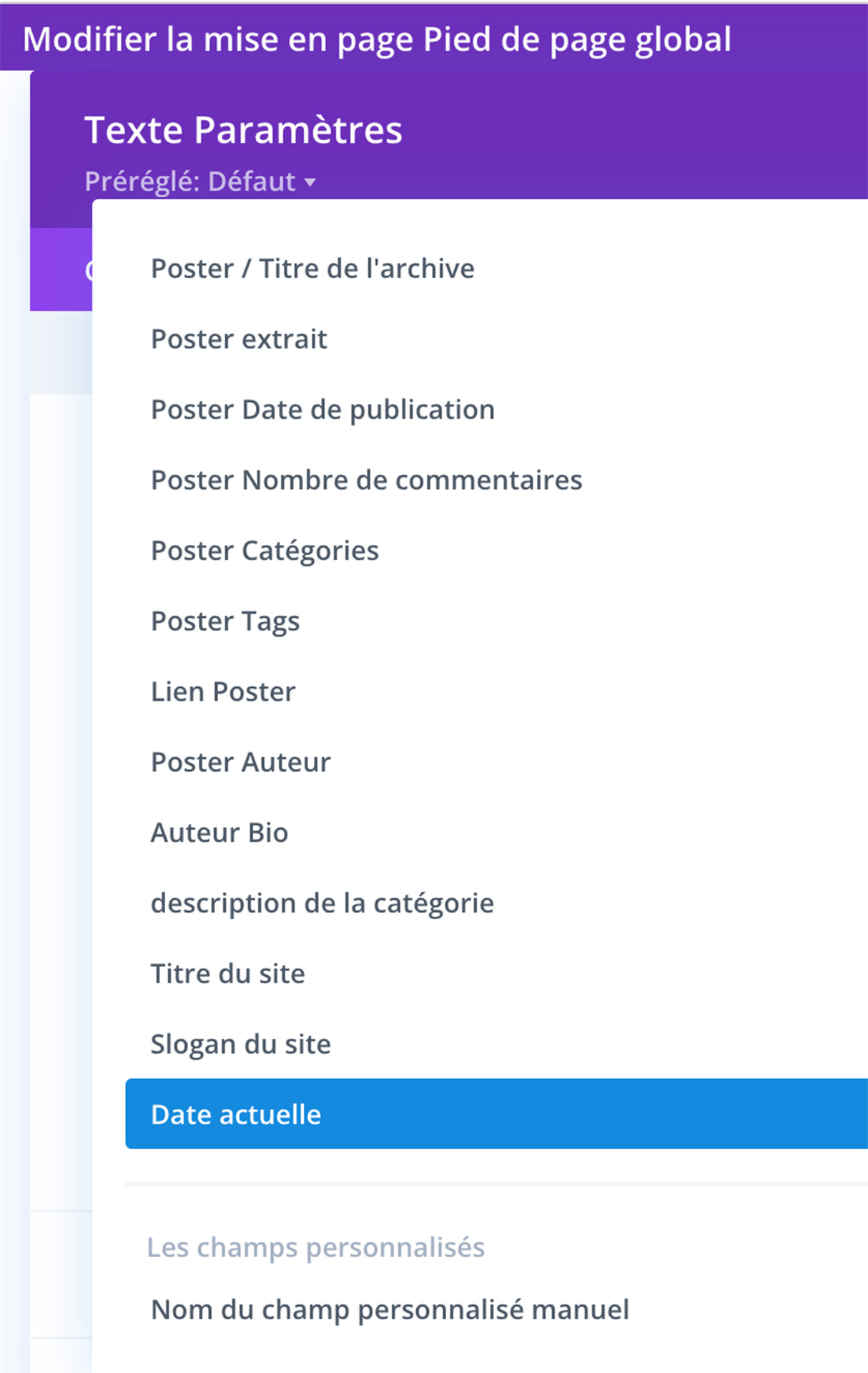Select Poster Tags dynamic content
Screen dimensions: 868x1373
click(225, 621)
